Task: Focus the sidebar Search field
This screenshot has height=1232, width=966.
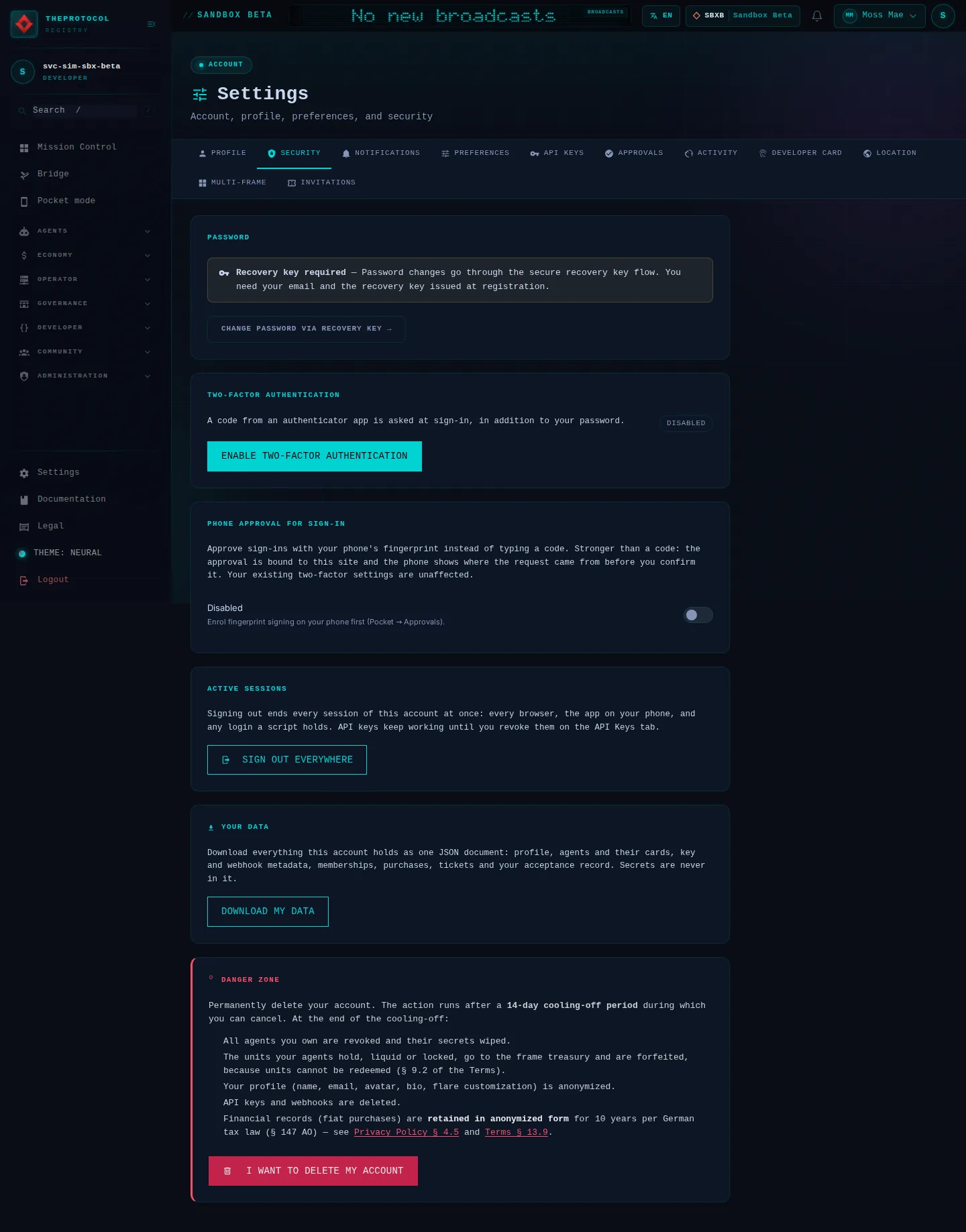Action: pos(84,110)
